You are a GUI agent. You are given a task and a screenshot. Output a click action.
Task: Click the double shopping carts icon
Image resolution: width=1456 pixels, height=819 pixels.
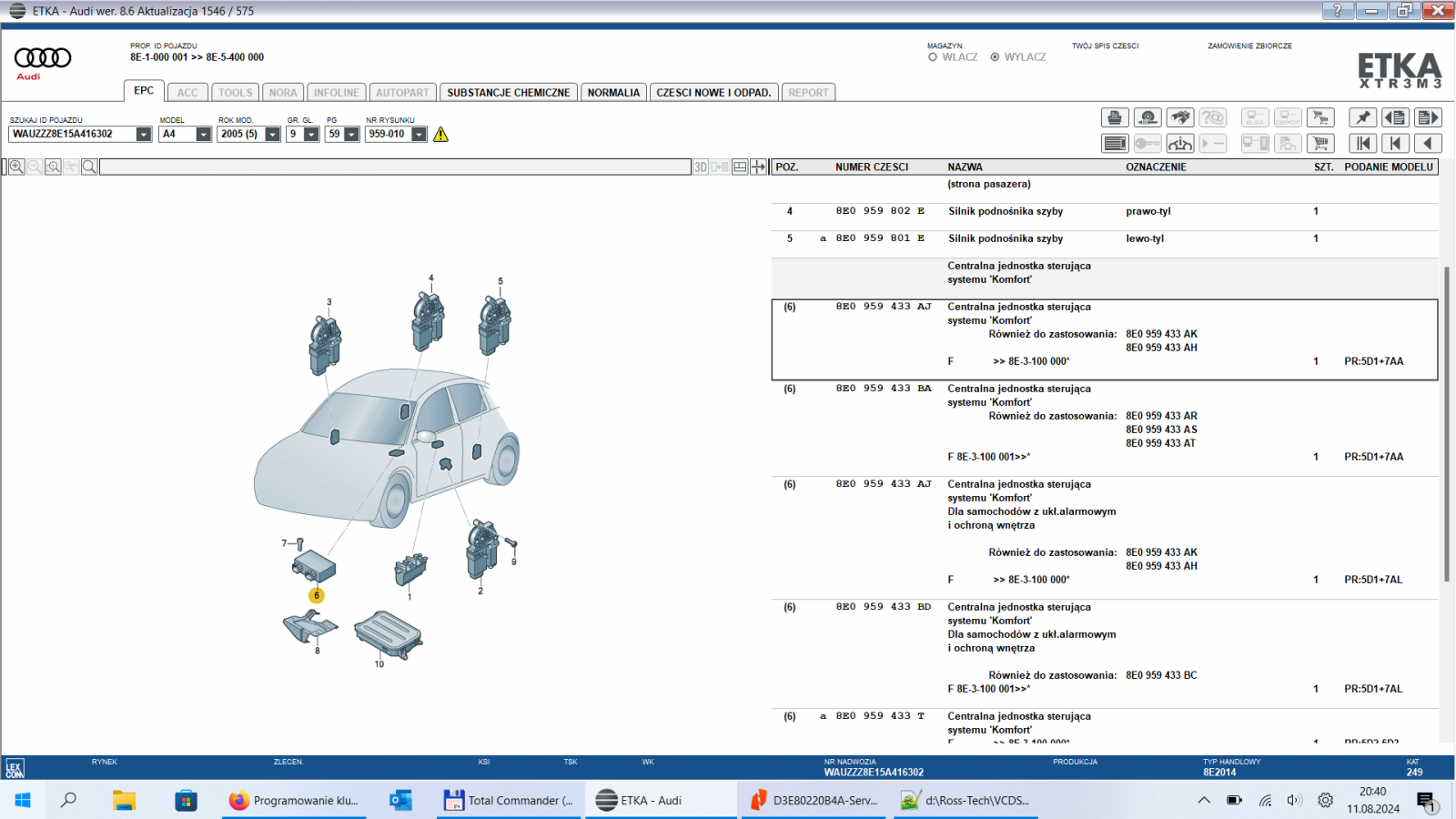(1320, 117)
